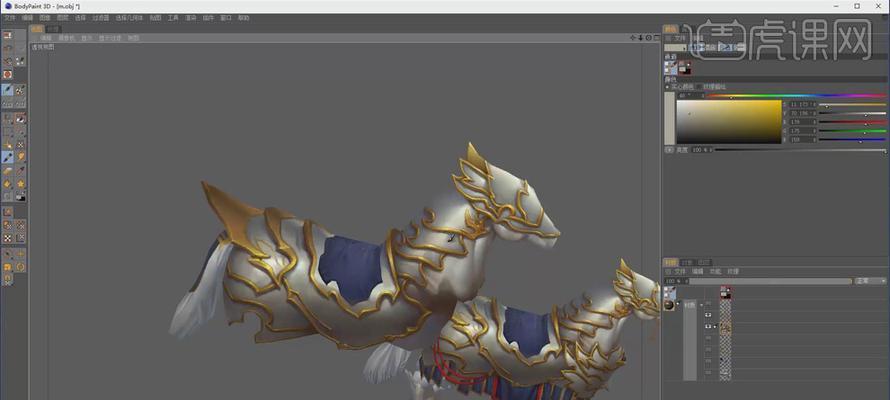The image size is (890, 400).
Task: Open the preset dropdown under color panel menu
Action: (x=675, y=48)
